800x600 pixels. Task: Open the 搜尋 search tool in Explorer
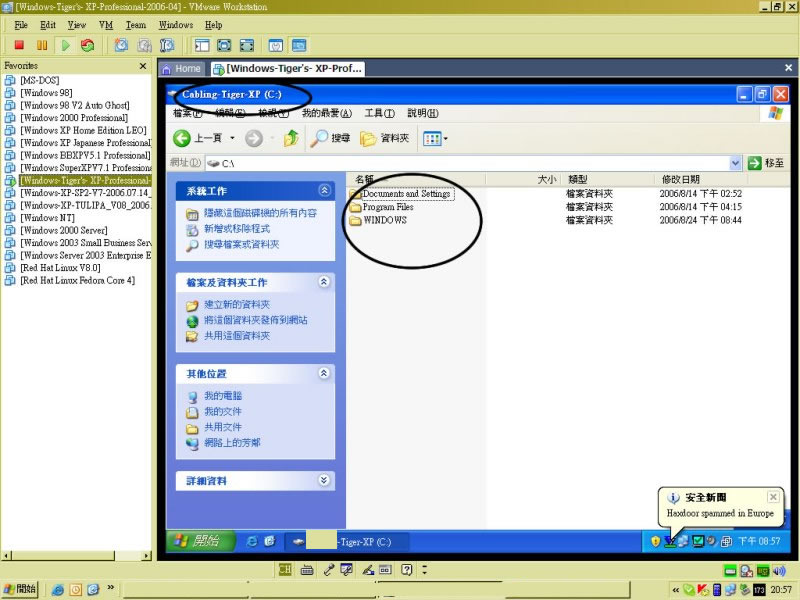click(330, 138)
